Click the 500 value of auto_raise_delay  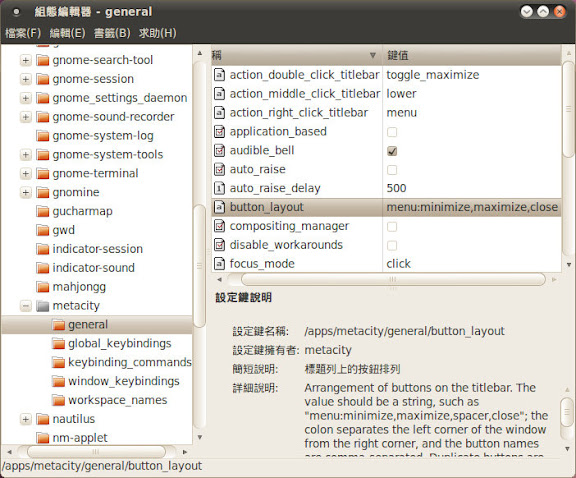tap(396, 188)
